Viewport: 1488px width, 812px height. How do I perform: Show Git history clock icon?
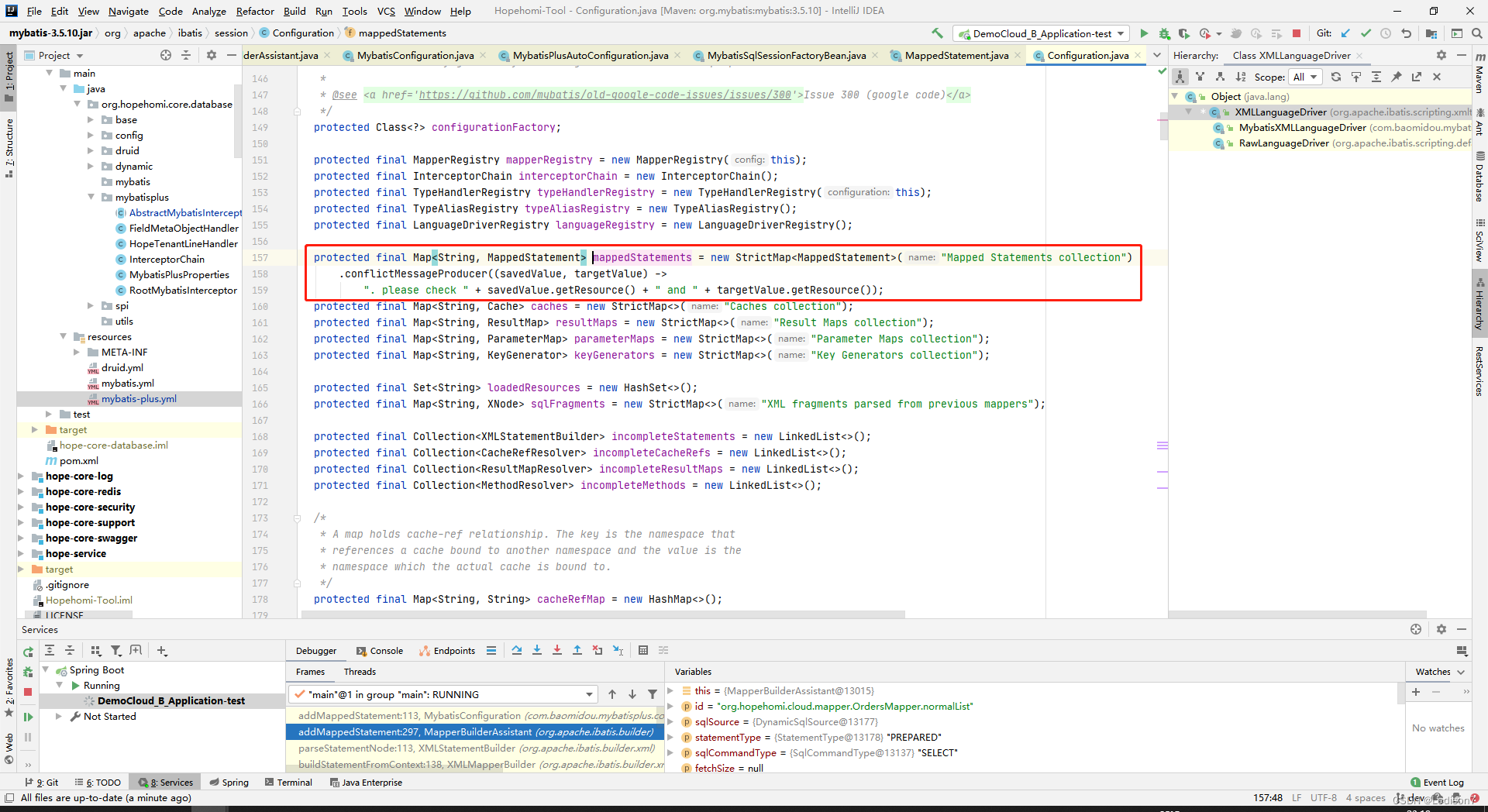pos(1386,33)
